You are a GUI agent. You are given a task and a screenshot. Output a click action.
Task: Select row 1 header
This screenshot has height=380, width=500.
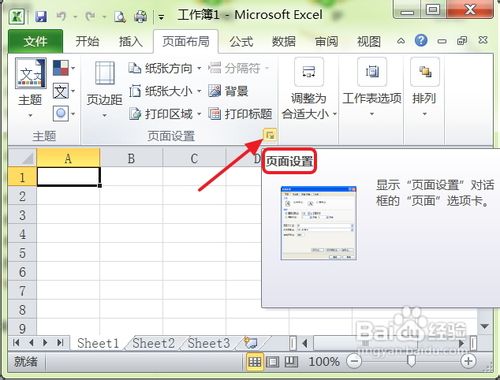(x=22, y=177)
